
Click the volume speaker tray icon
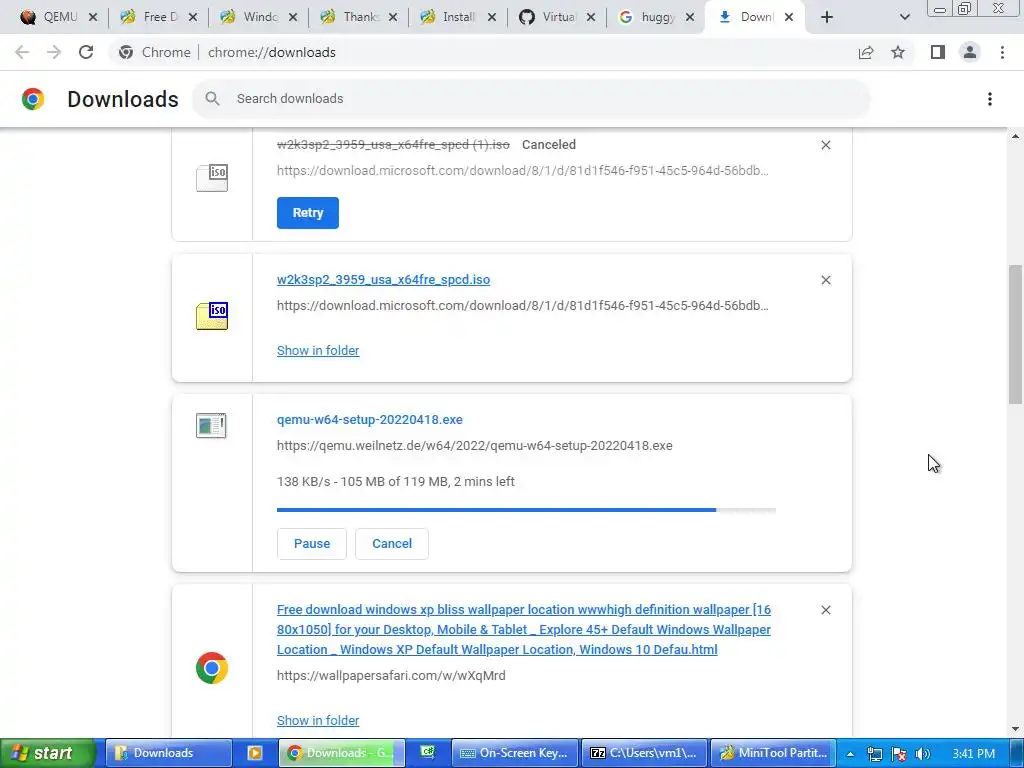tap(923, 754)
